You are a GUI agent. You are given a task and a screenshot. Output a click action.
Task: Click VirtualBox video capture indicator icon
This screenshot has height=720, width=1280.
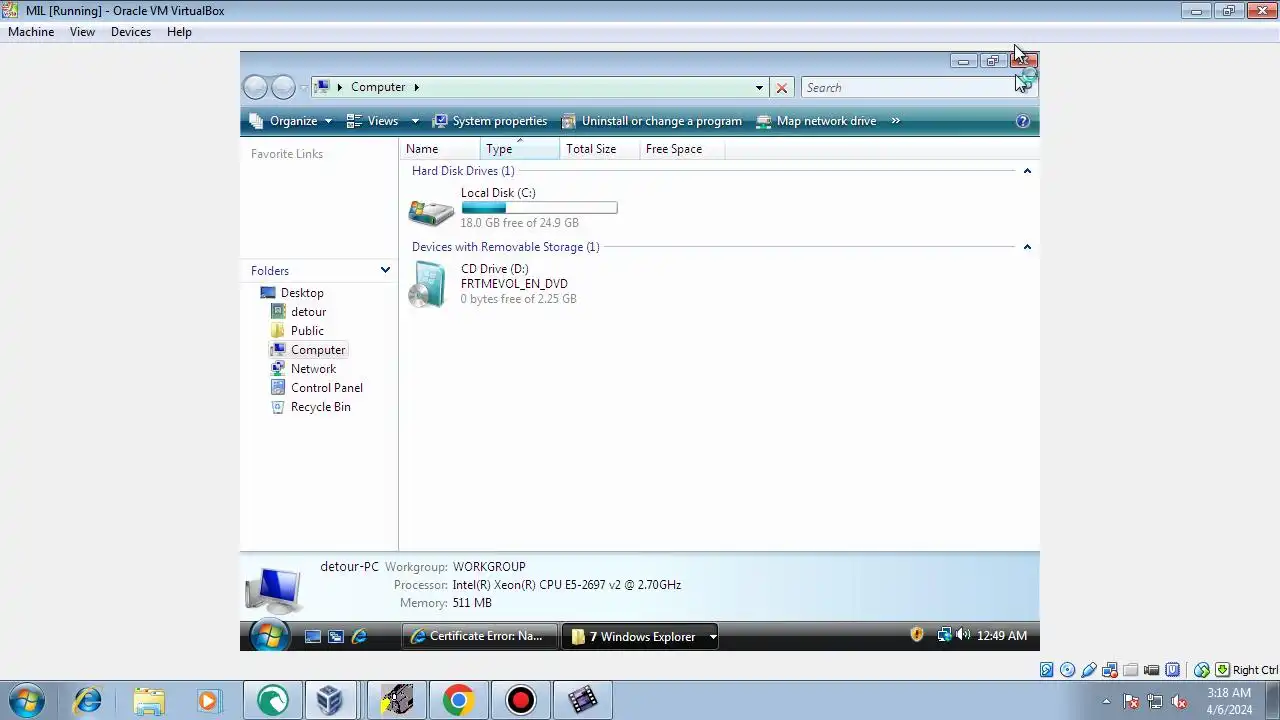(x=1152, y=670)
